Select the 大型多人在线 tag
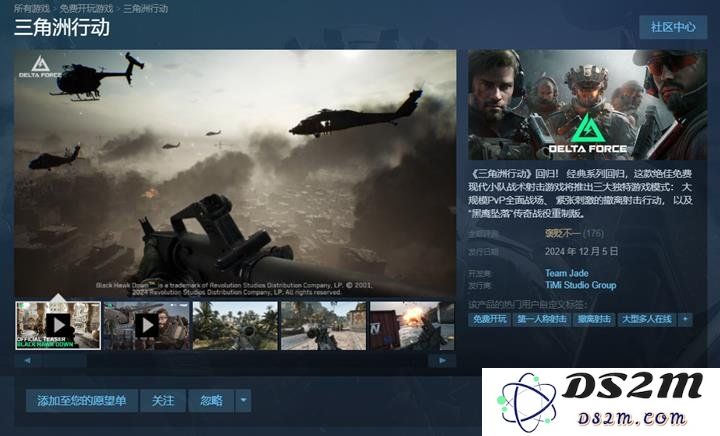 point(647,319)
